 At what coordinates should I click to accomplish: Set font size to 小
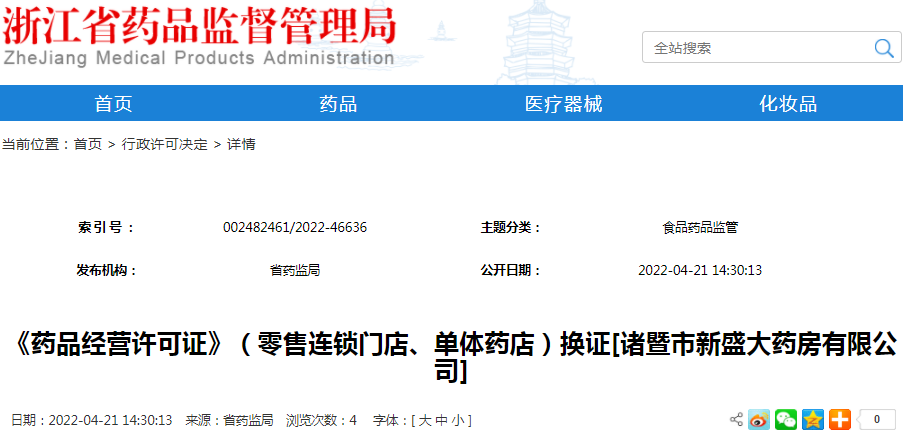[x=457, y=420]
